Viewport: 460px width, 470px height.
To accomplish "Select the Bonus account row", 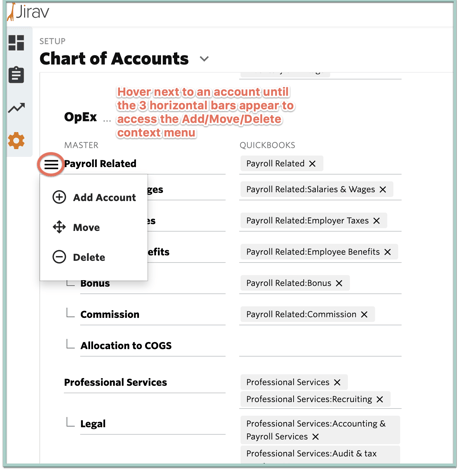I will click(95, 283).
